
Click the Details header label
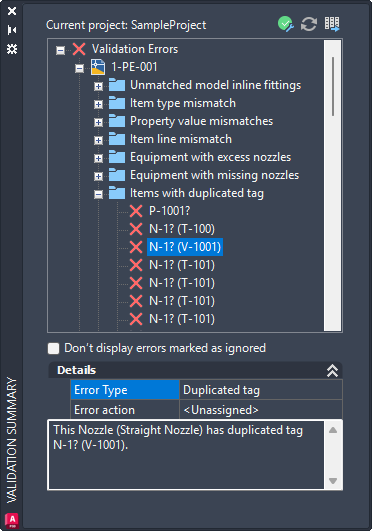pyautogui.click(x=77, y=370)
